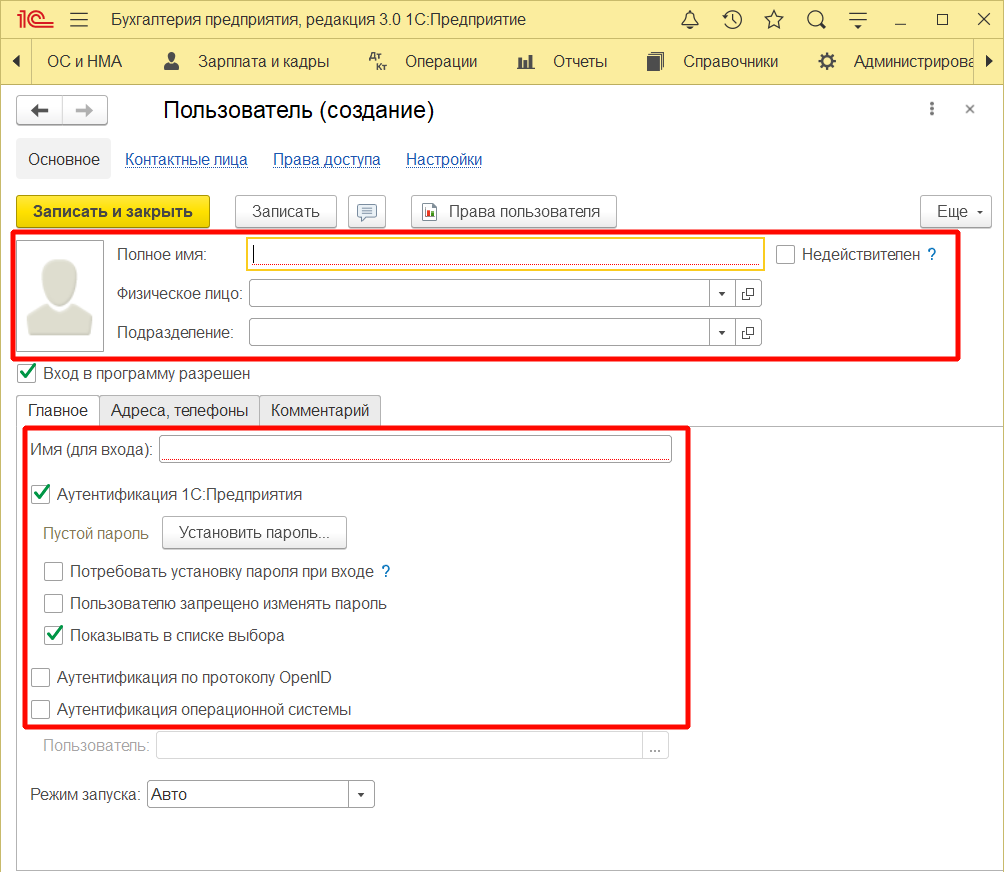
Task: Open the Еще dropdown menu
Action: tap(955, 212)
